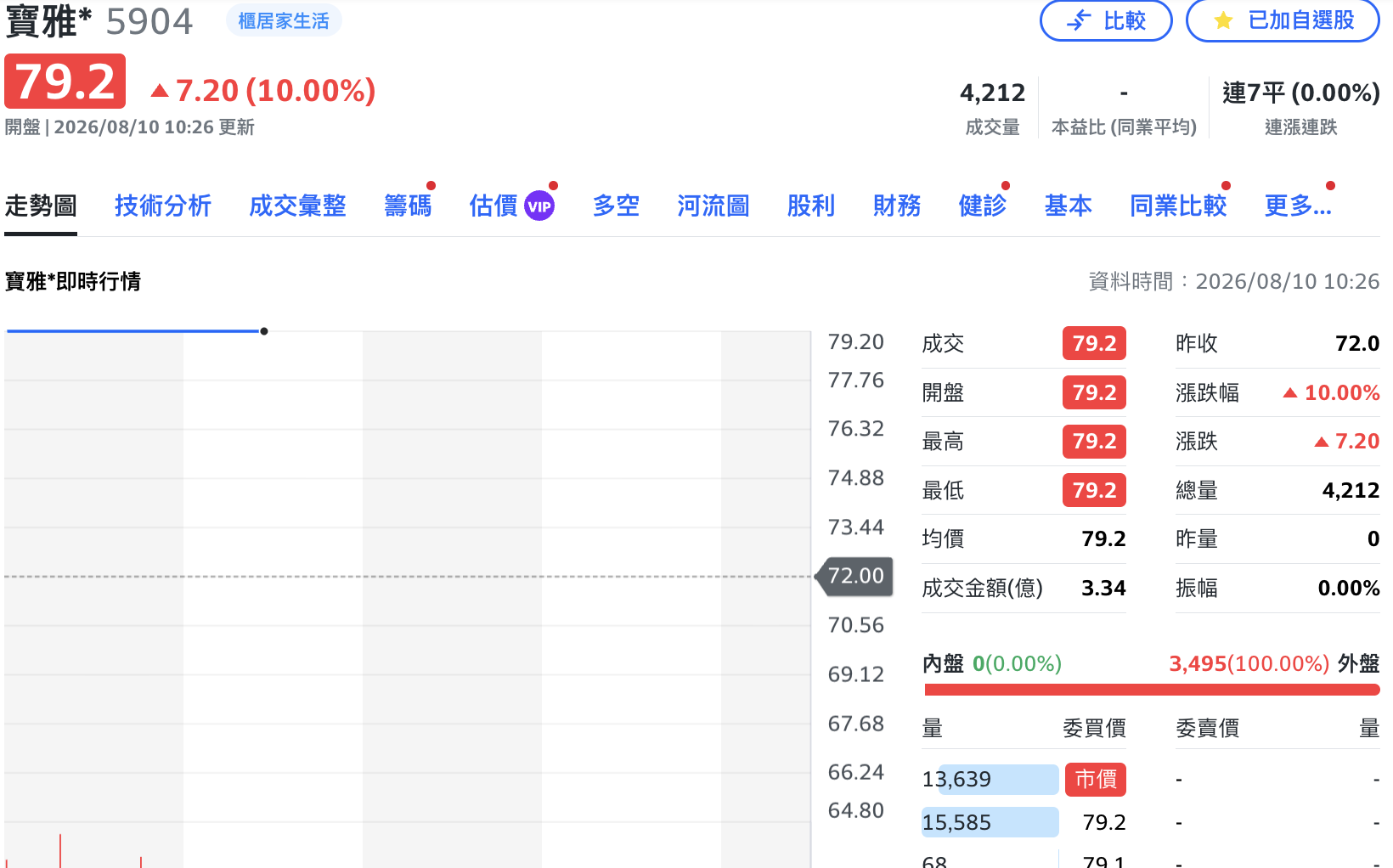Expand the 更多... menu
Image resolution: width=1393 pixels, height=868 pixels.
coord(1298,206)
